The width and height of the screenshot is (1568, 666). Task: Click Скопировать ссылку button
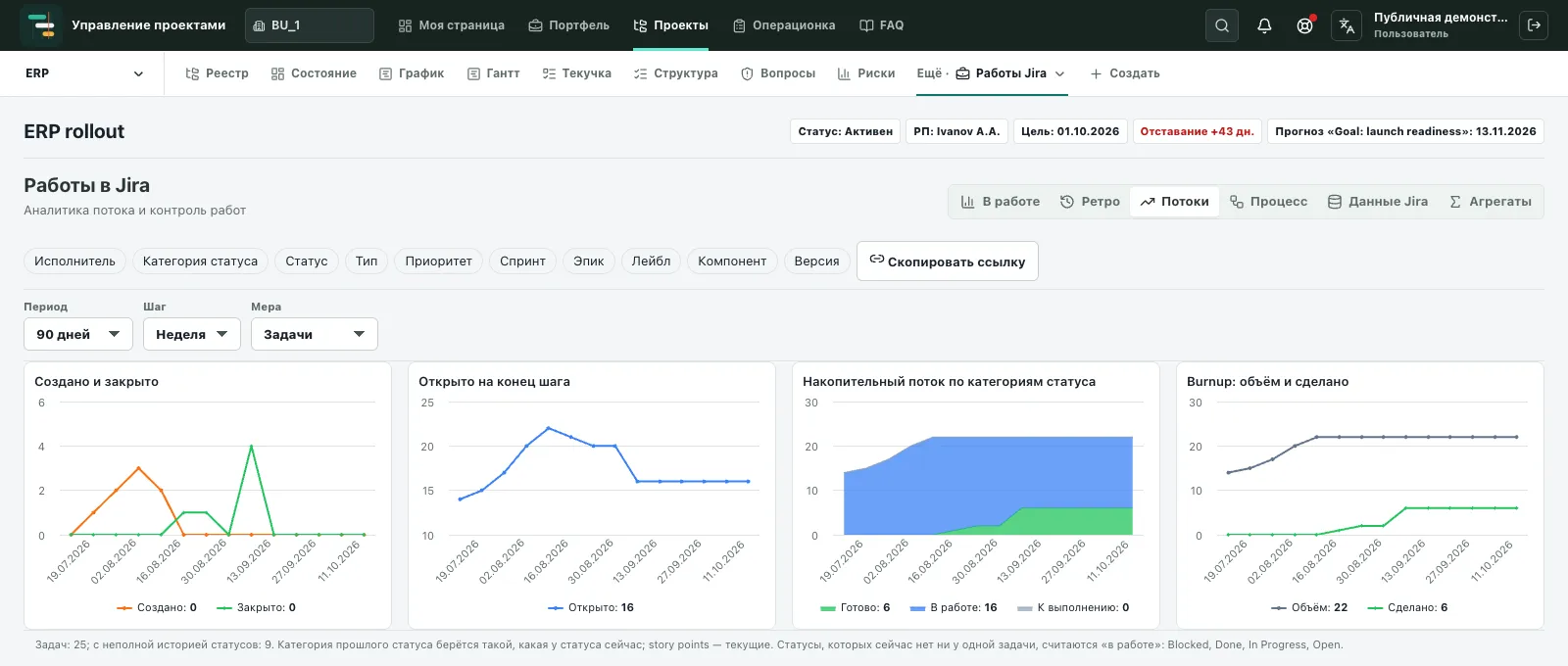click(948, 262)
